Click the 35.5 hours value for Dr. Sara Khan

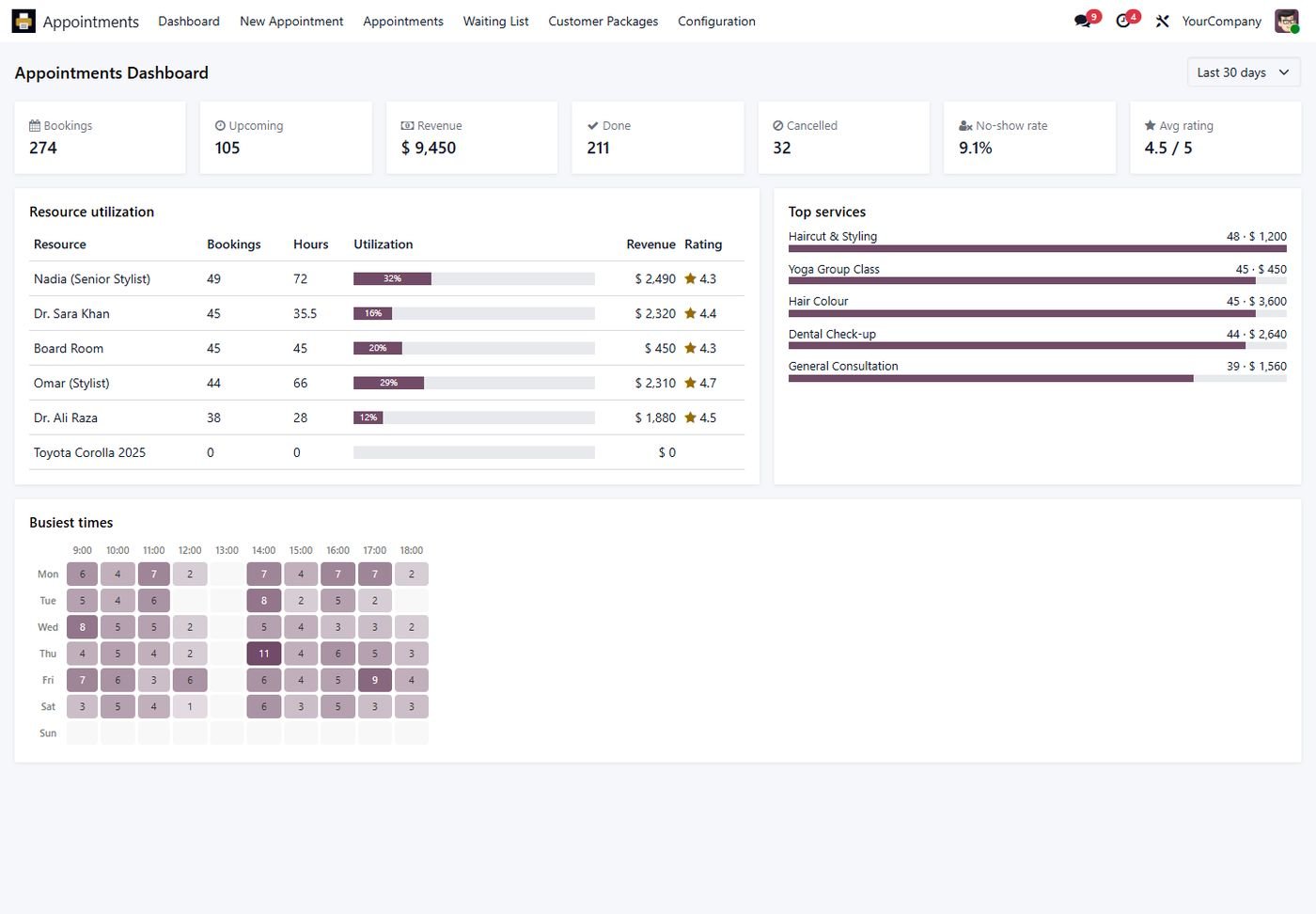point(305,313)
